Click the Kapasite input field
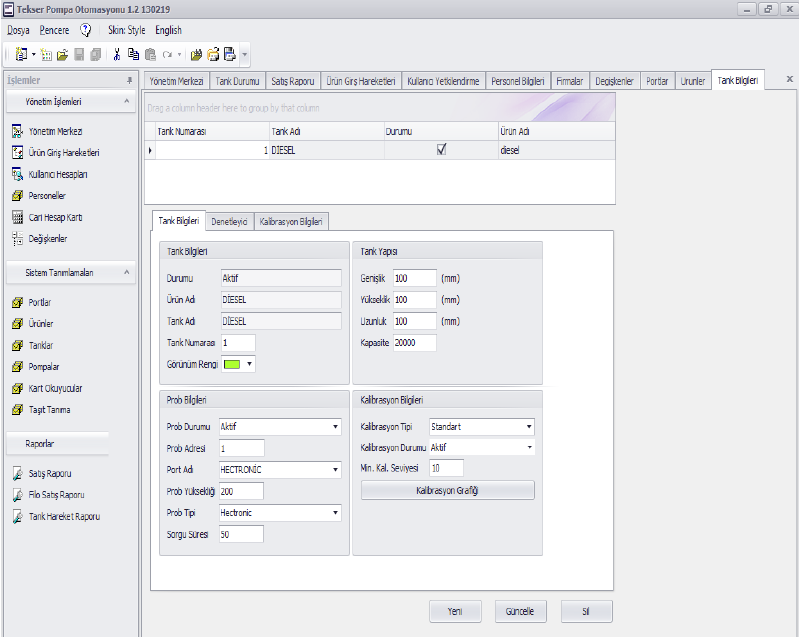This screenshot has height=637, width=799. pyautogui.click(x=414, y=343)
